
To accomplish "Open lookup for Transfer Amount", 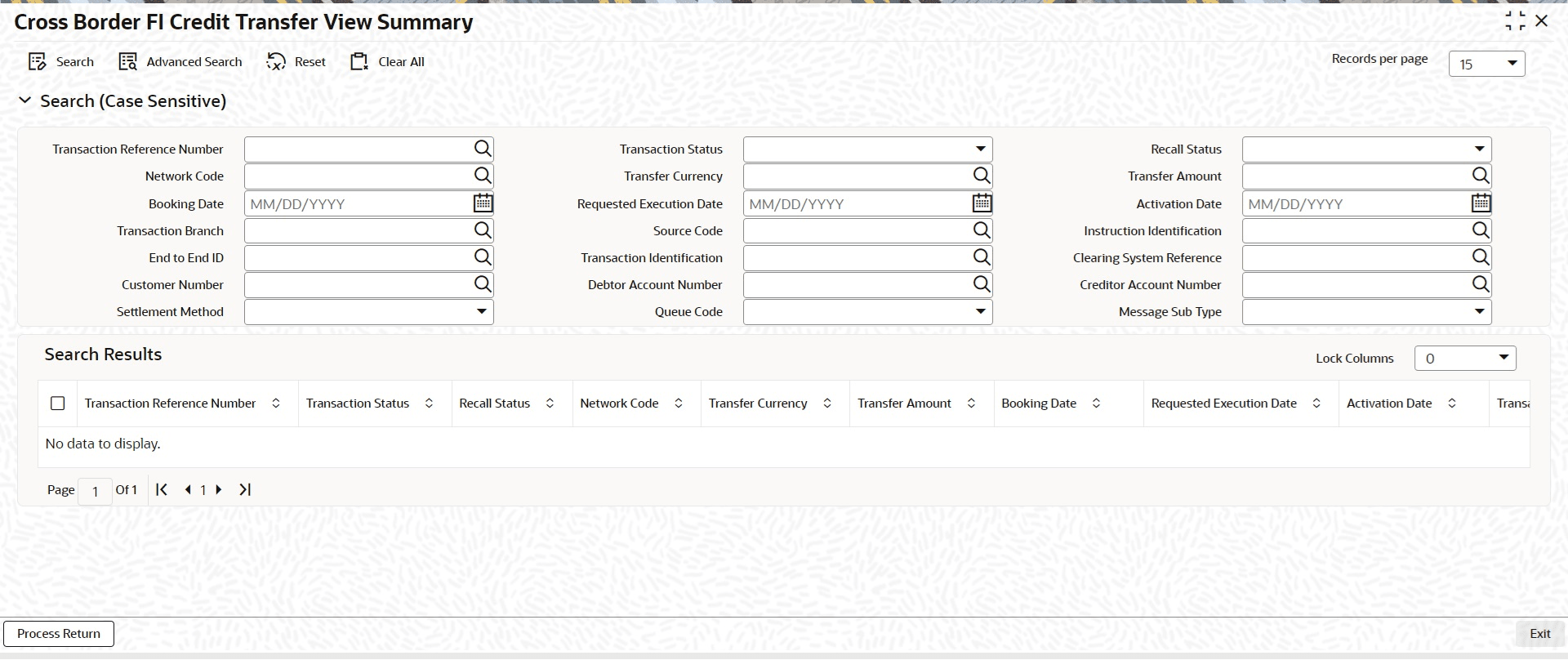I will pyautogui.click(x=1481, y=176).
